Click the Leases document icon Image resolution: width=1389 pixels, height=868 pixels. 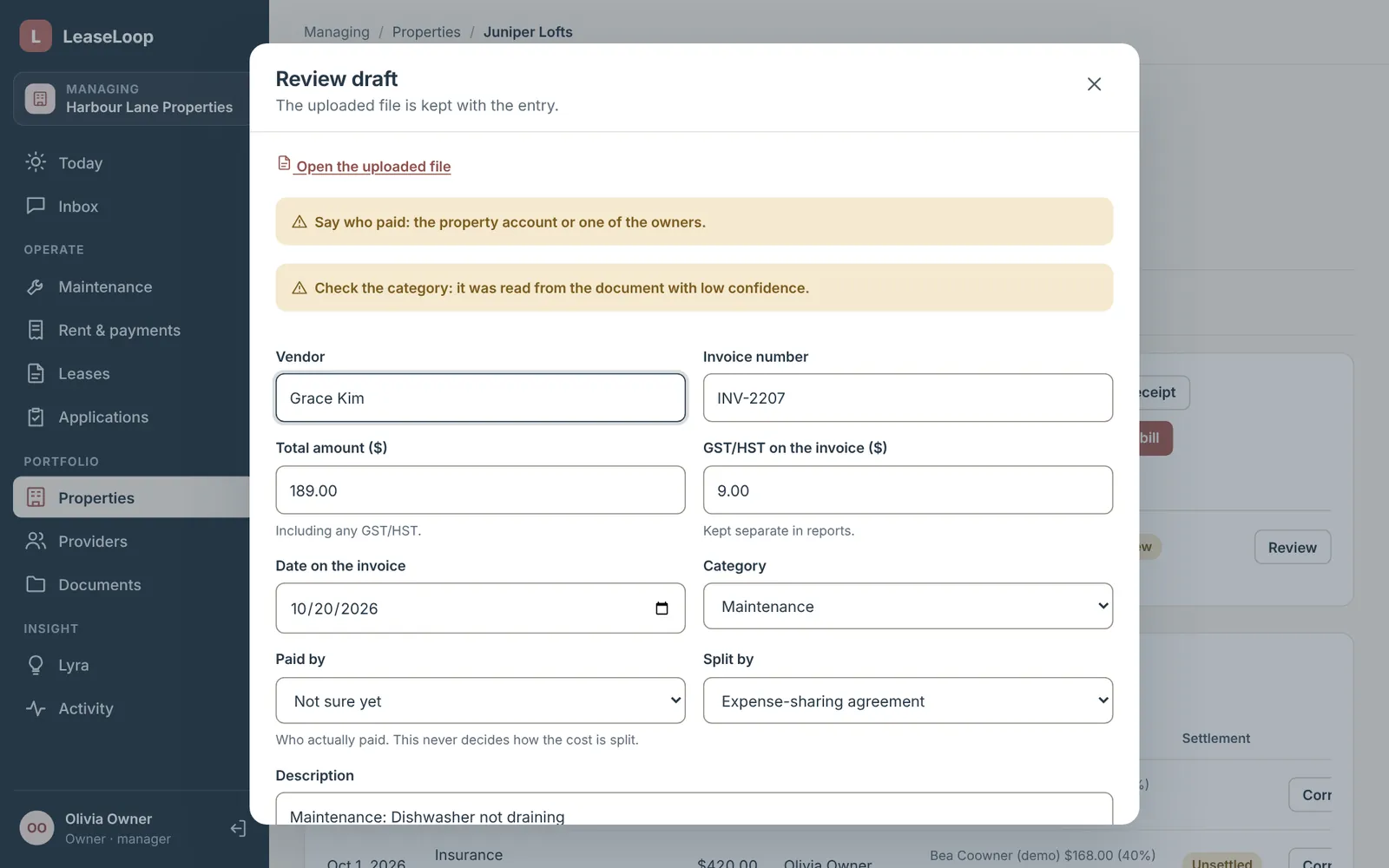[x=36, y=373]
